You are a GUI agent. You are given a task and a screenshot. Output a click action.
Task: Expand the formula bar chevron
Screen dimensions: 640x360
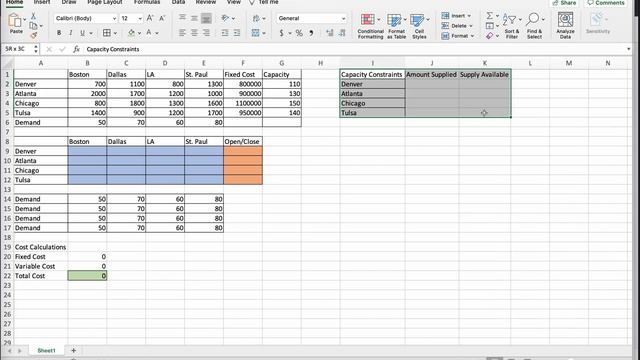pos(629,49)
